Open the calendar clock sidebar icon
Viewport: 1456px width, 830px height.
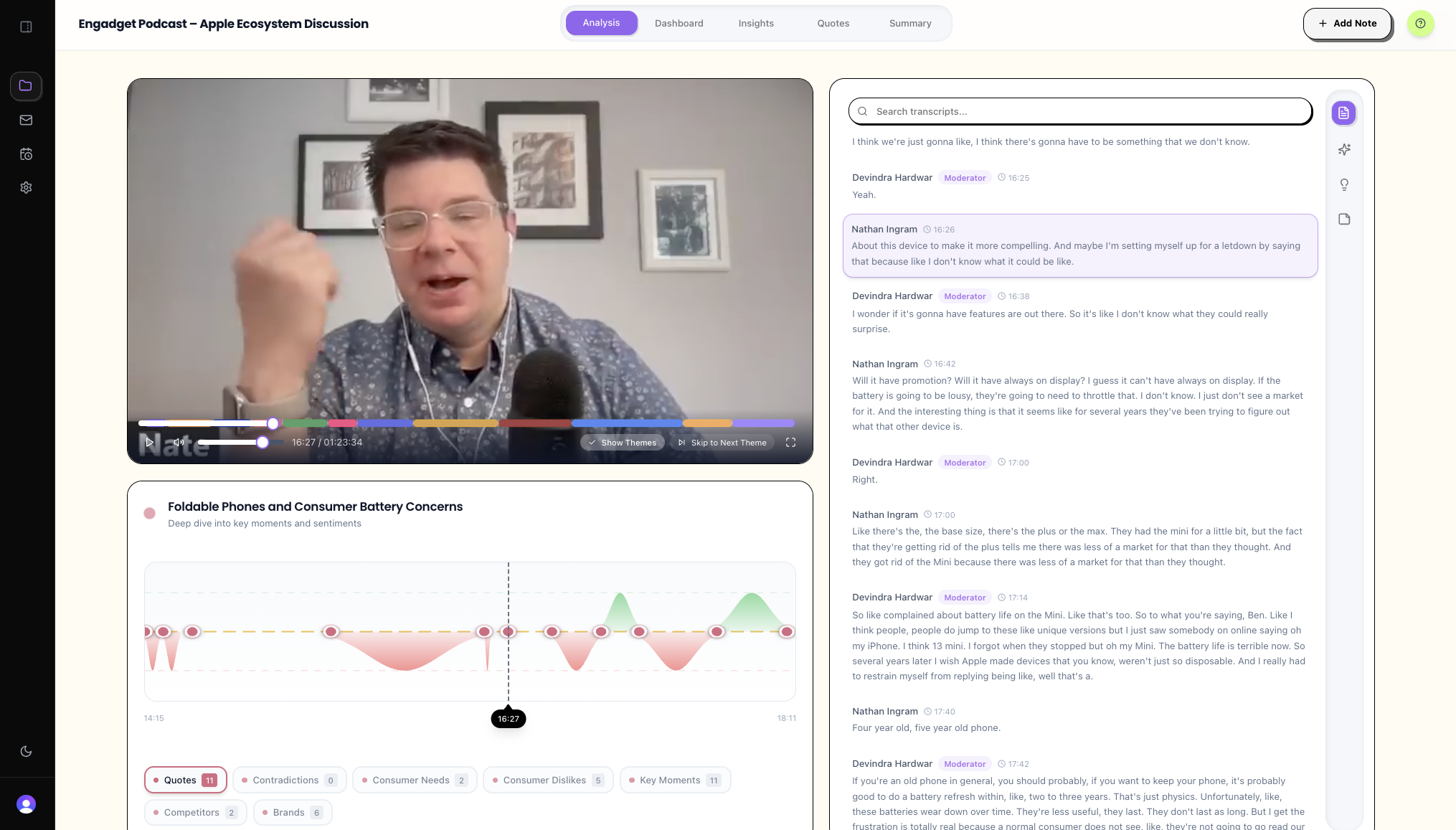(26, 154)
